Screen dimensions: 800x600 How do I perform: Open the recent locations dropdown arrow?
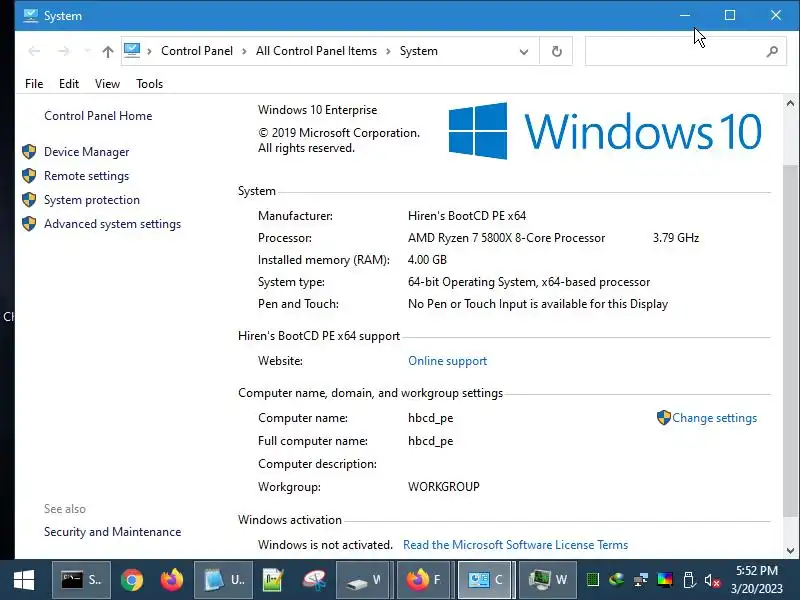point(87,51)
